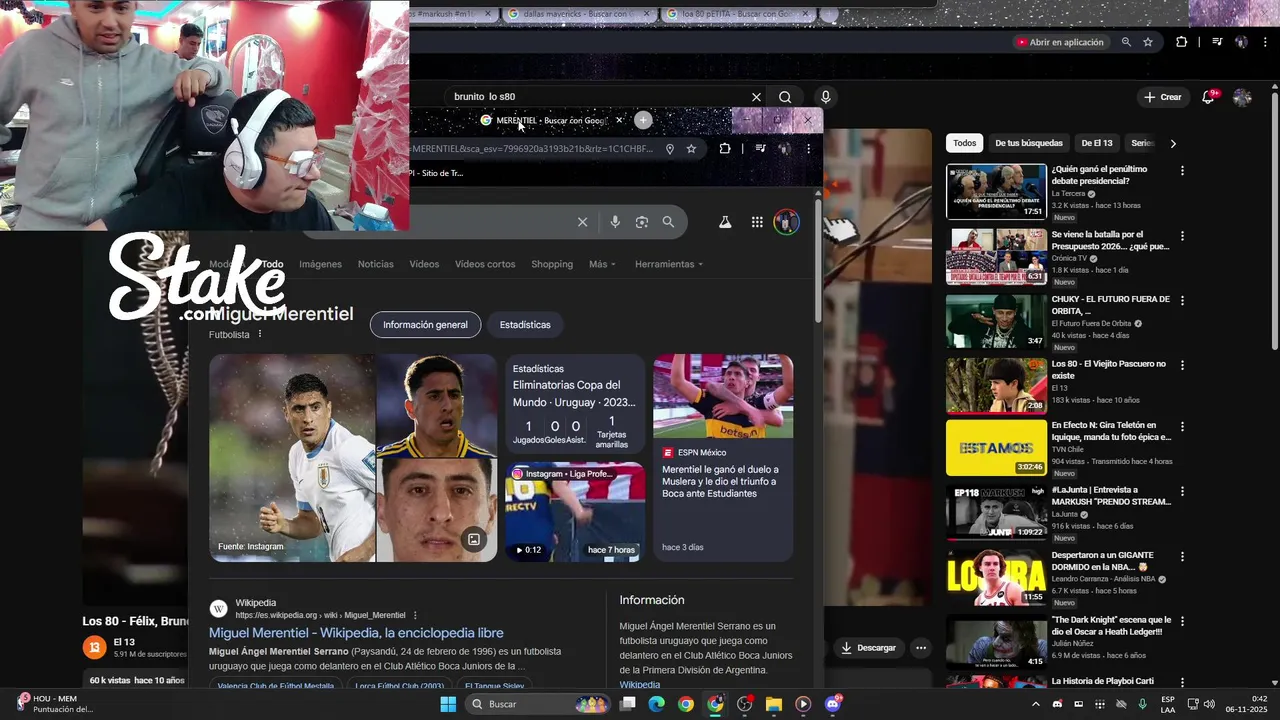Click taskbar Buscar search box
1280x720 pixels.
[x=540, y=704]
